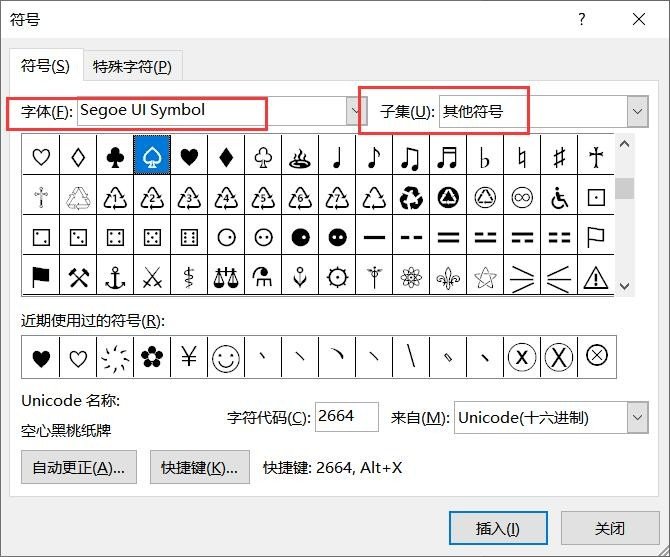This screenshot has height=557, width=670.
Task: Click the symbol grid scrollbar thumb
Action: (624, 188)
